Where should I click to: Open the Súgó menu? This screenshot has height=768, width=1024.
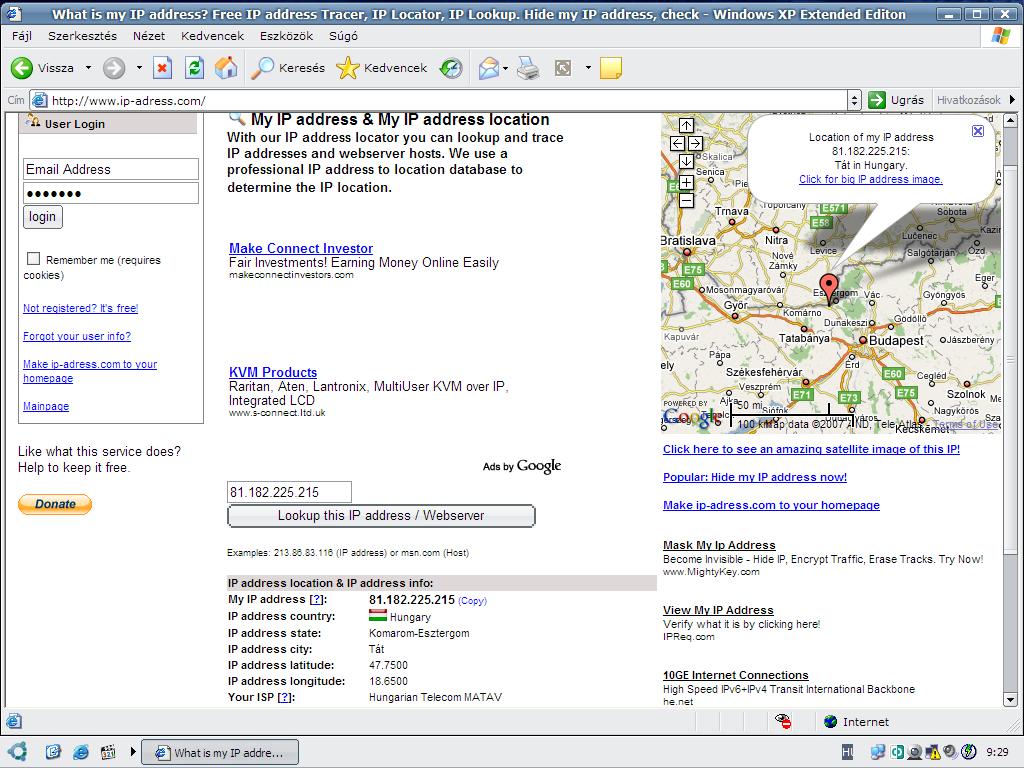click(x=343, y=36)
